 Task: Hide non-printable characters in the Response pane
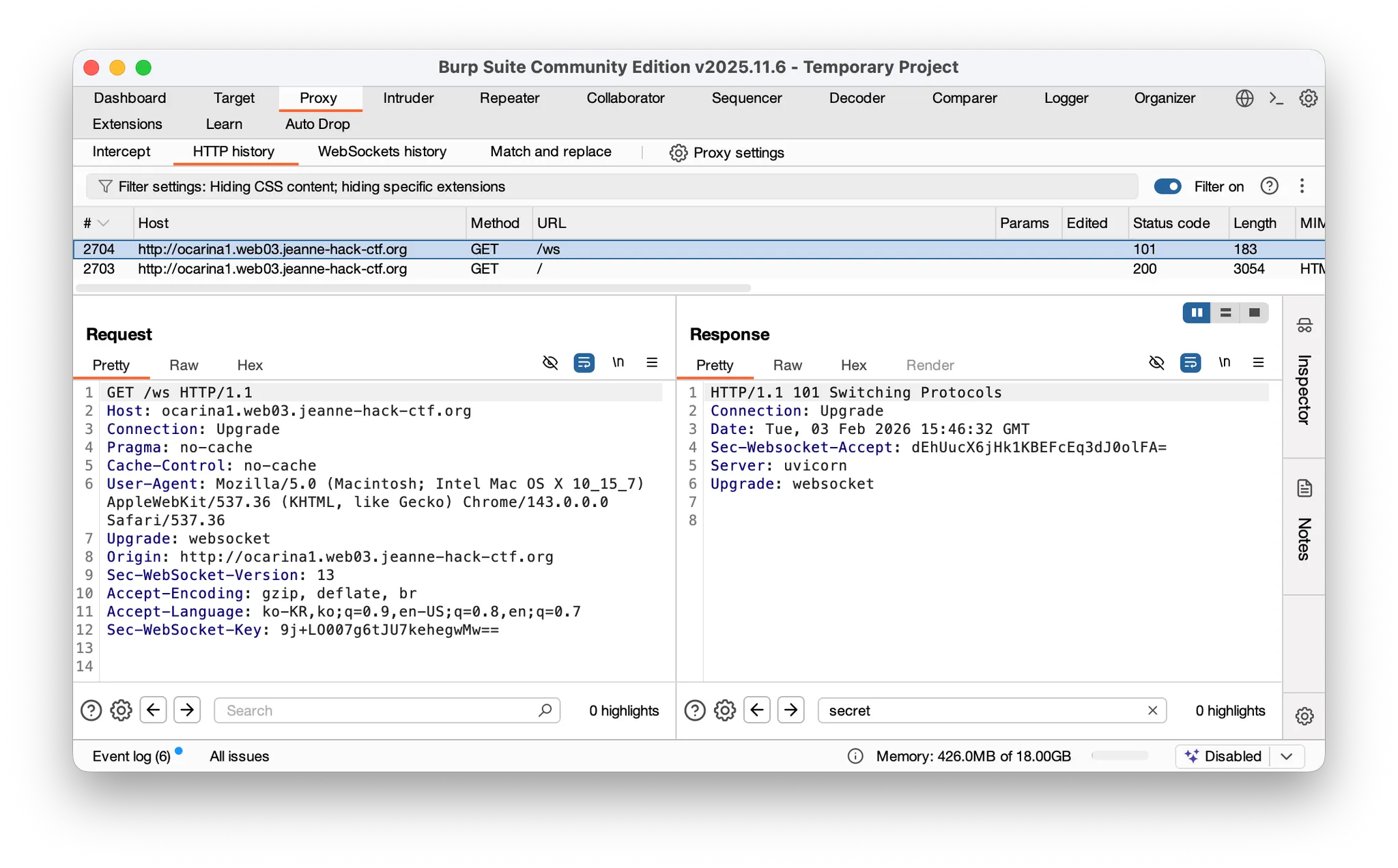coord(1224,362)
